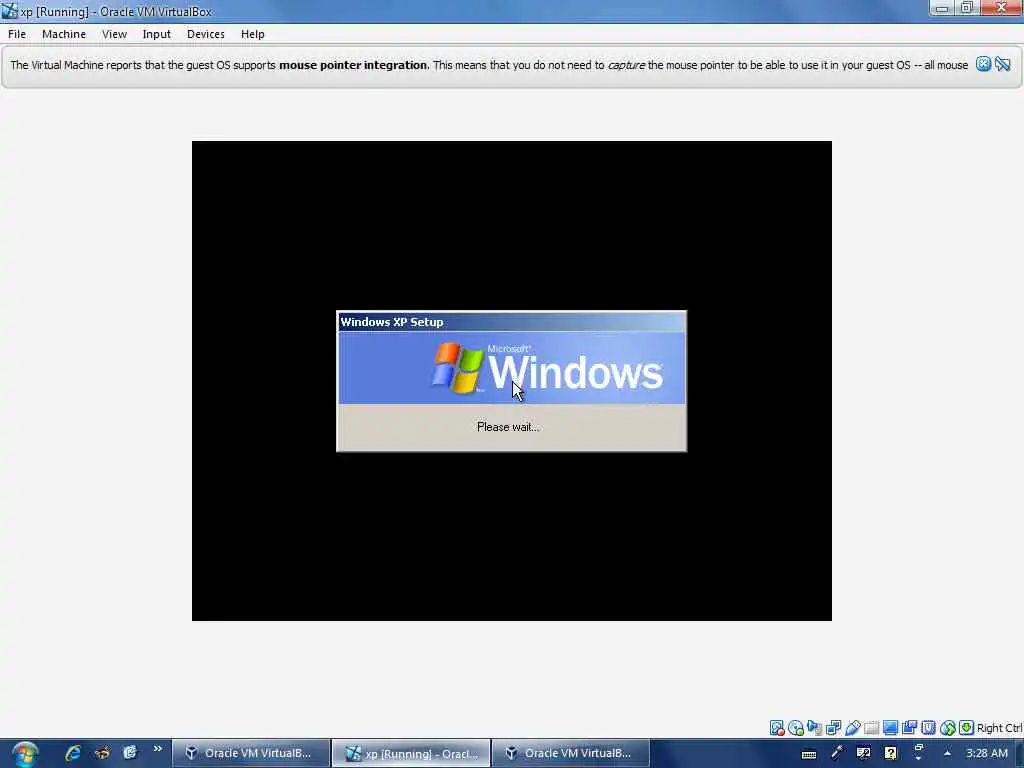
Task: Click the shared folders status icon
Action: (x=871, y=728)
